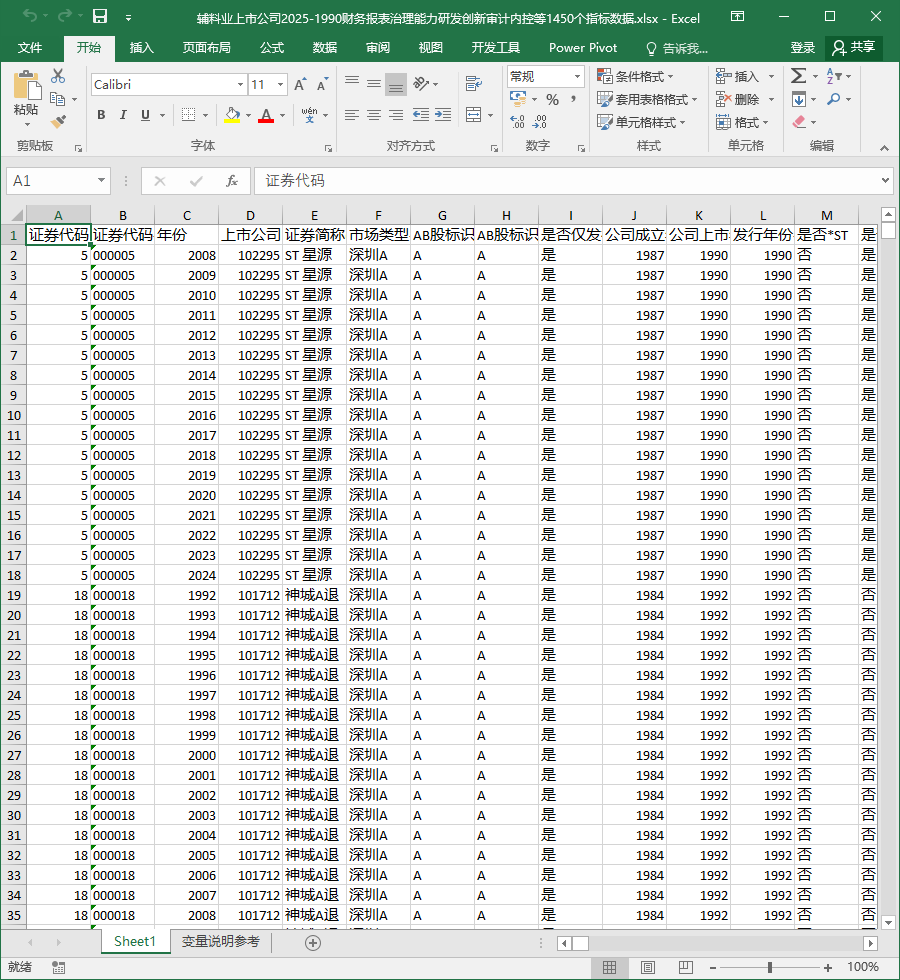The width and height of the screenshot is (900, 980).
Task: Apply the percent style number format
Action: coord(552,99)
